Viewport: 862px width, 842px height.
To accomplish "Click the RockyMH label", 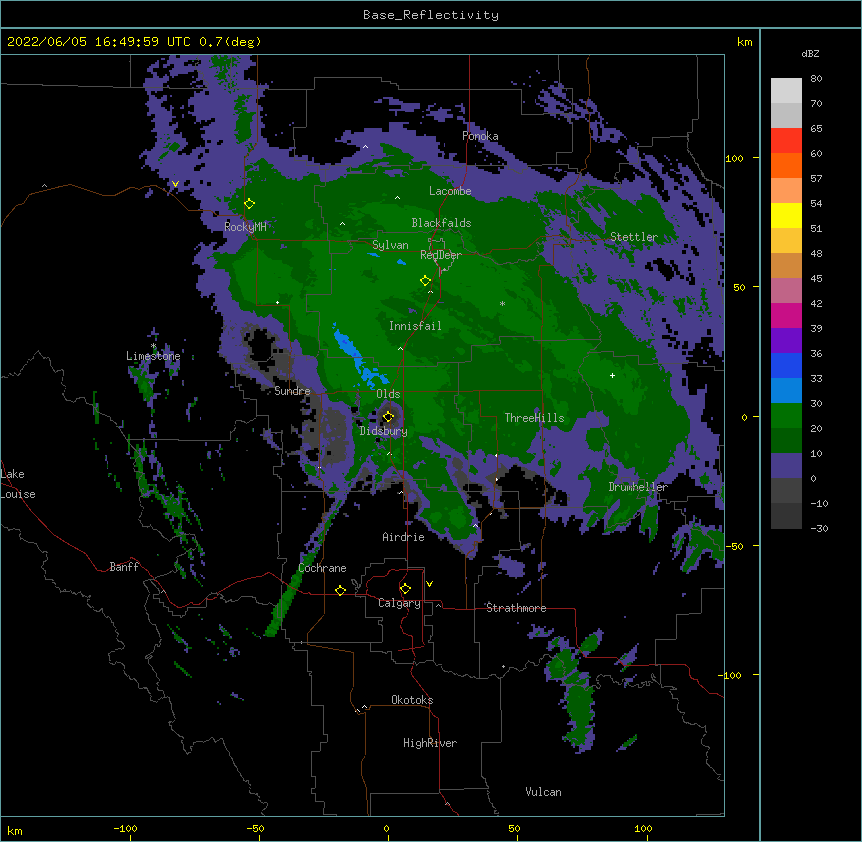I will pyautogui.click(x=245, y=227).
